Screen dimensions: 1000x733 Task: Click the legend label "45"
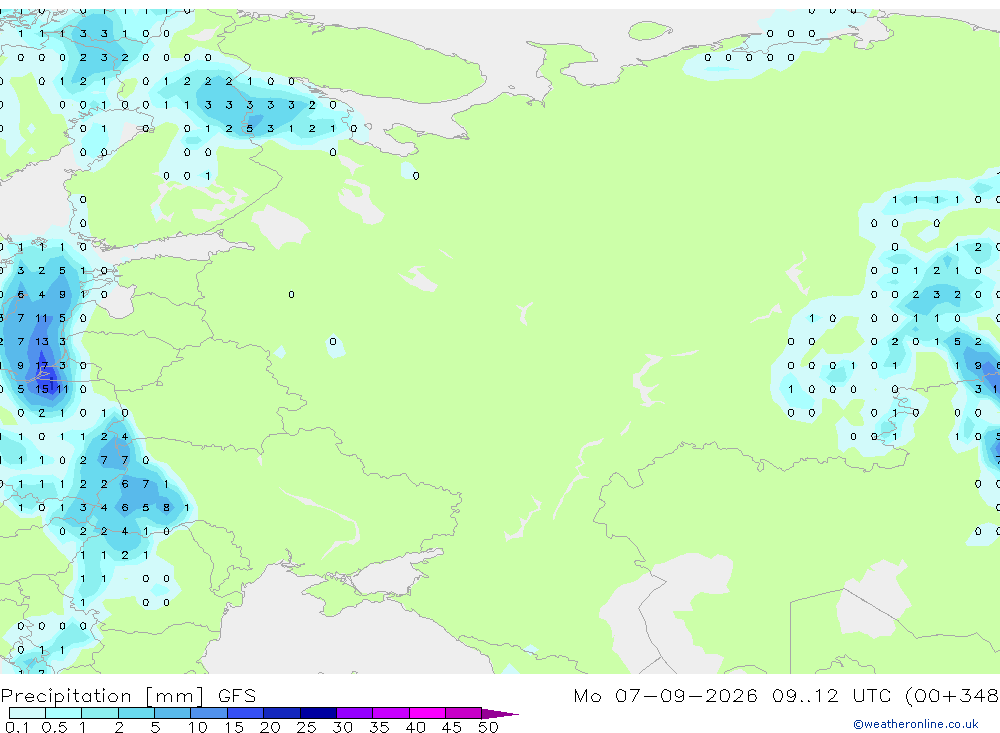coord(452,727)
